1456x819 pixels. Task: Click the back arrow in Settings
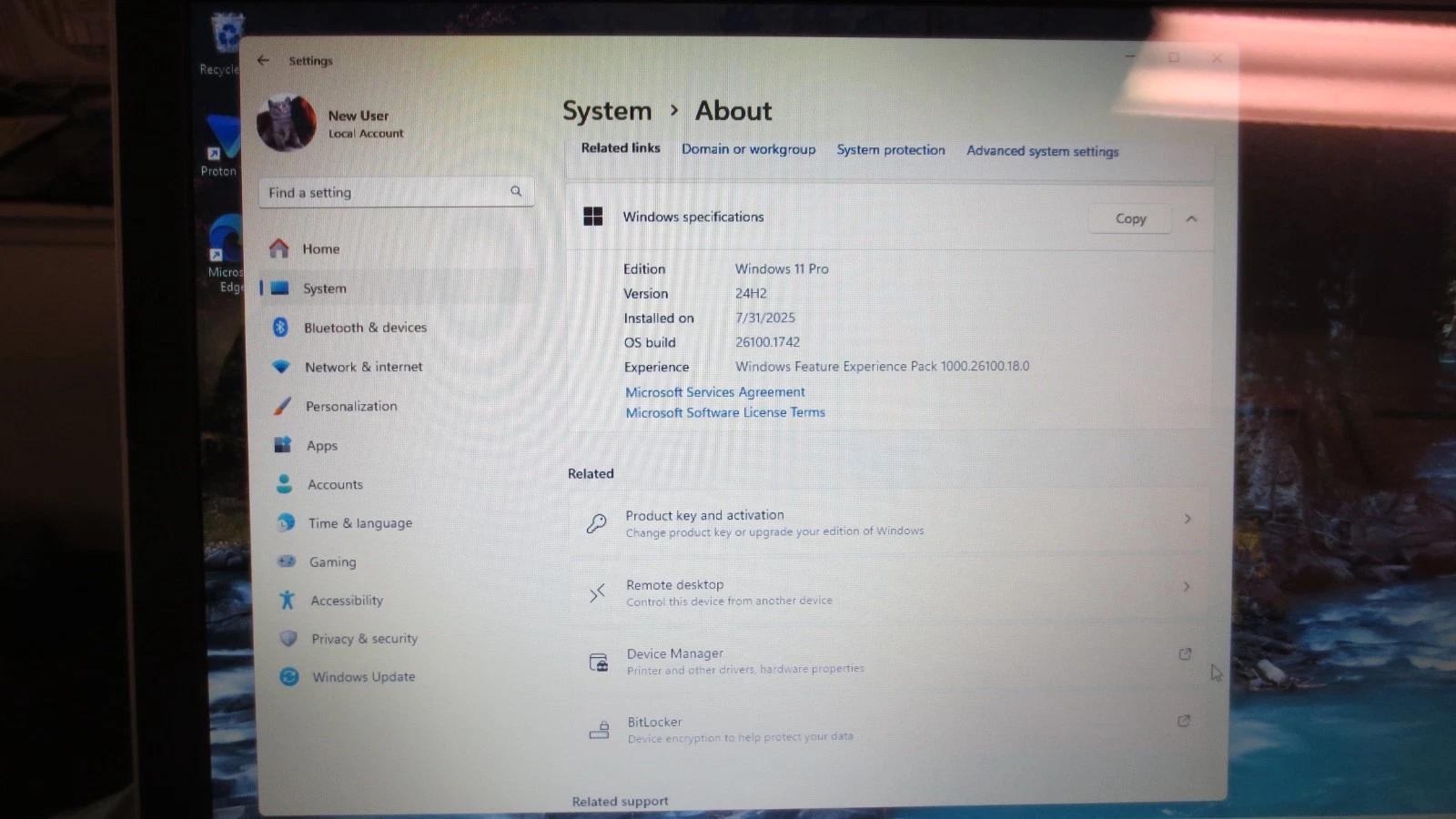263,60
